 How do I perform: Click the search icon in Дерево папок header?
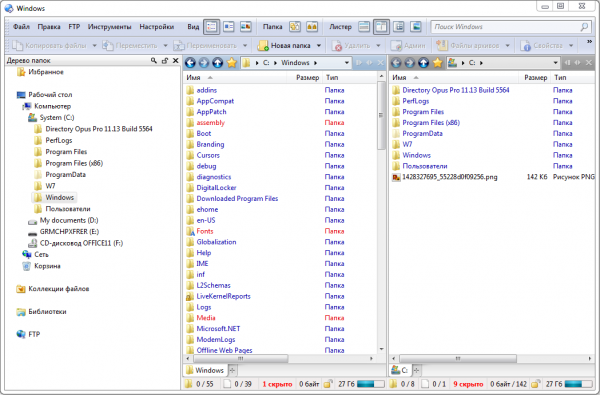tap(153, 60)
